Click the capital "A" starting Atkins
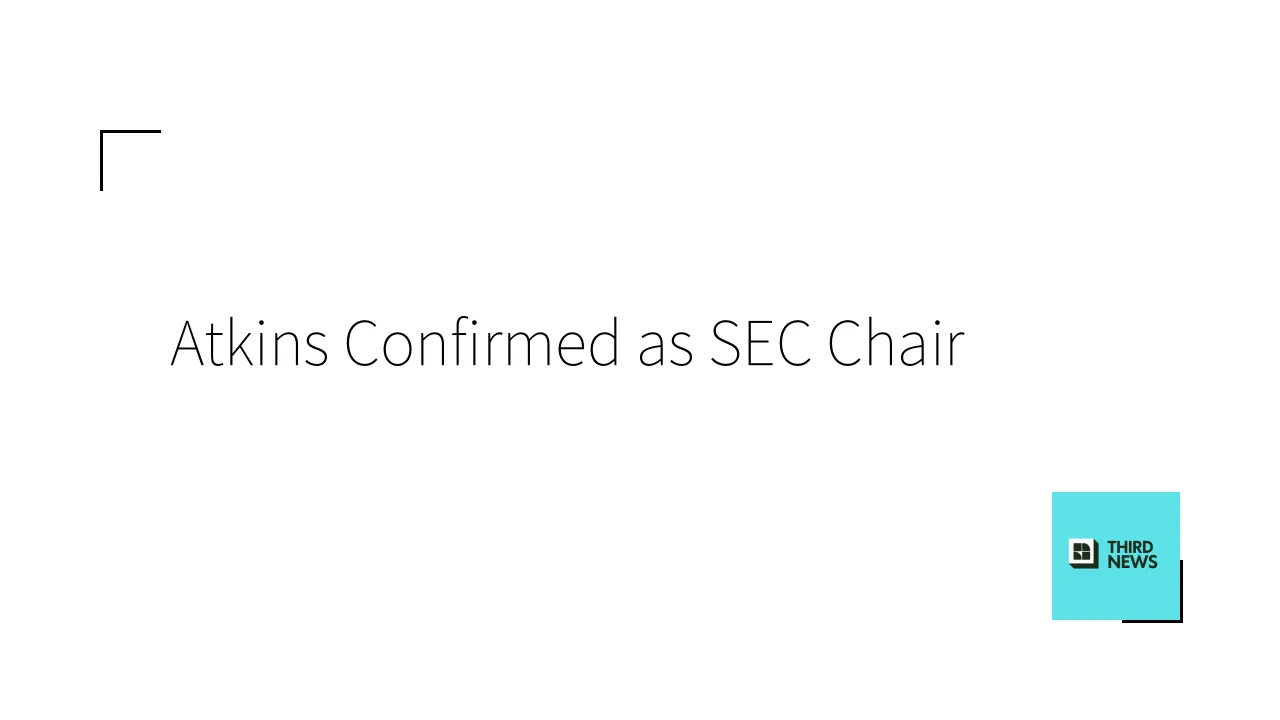This screenshot has height=720, width=1280. (x=187, y=343)
